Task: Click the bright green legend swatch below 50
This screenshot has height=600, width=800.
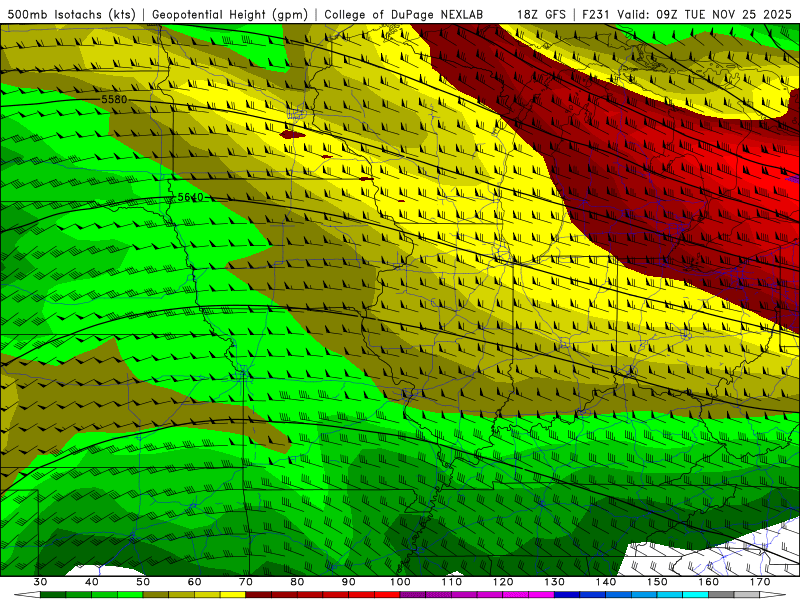Action: pos(130,594)
